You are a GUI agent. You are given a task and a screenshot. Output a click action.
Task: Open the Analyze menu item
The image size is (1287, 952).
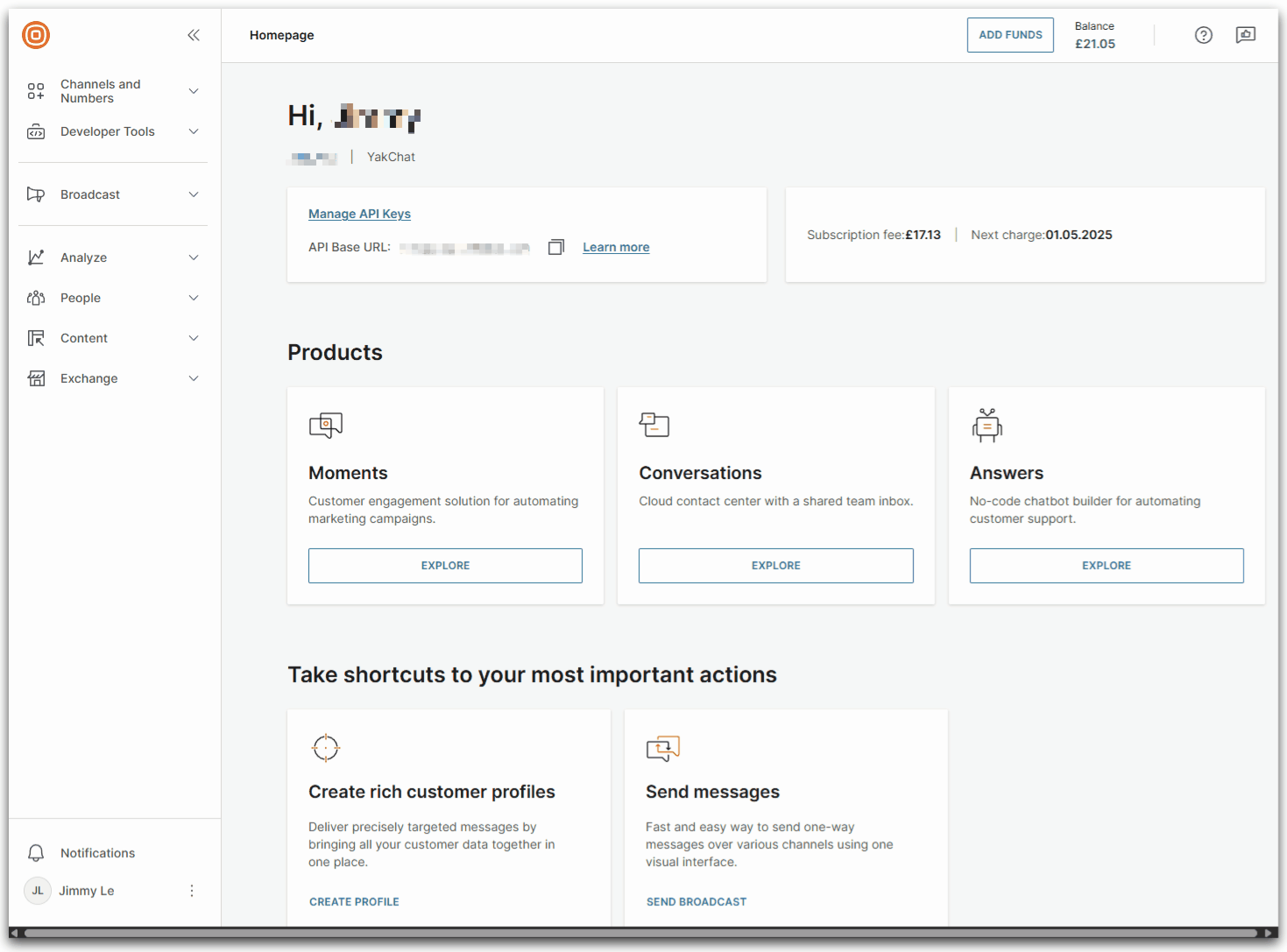pyautogui.click(x=113, y=257)
